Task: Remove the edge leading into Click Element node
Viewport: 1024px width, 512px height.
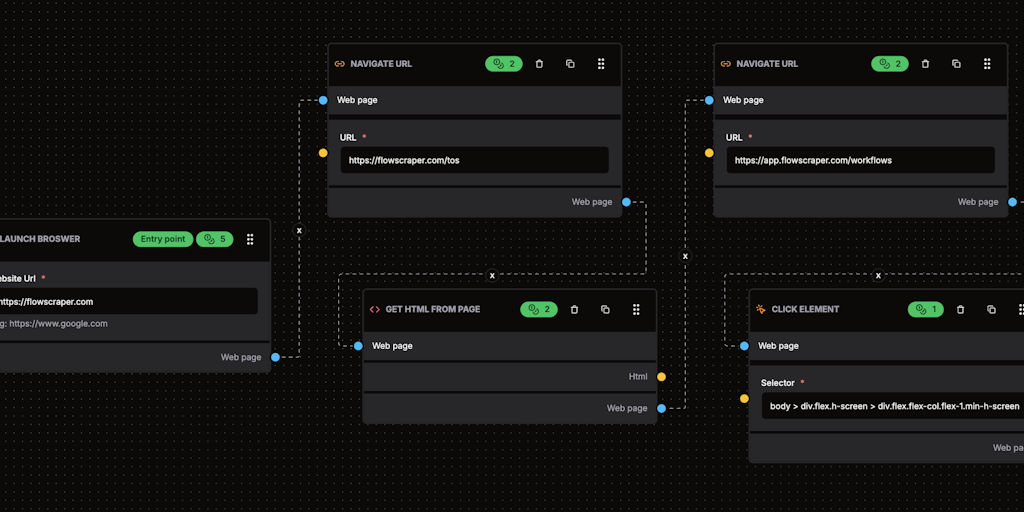Action: 878,276
